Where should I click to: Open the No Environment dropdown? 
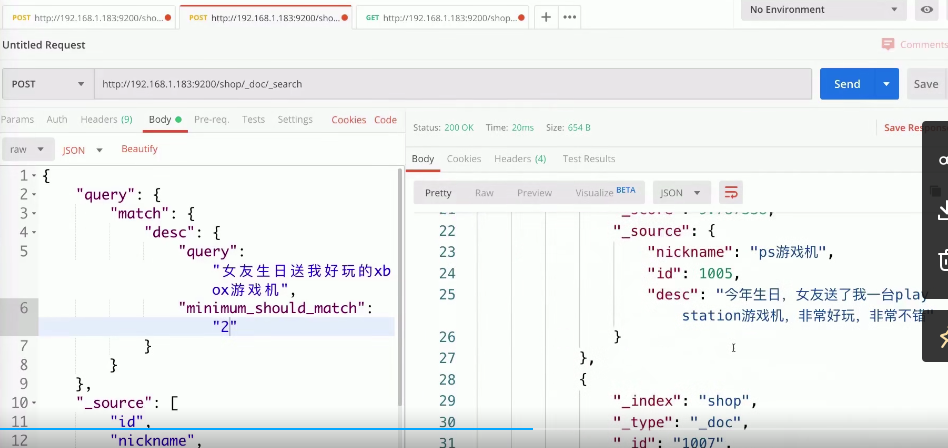[823, 10]
